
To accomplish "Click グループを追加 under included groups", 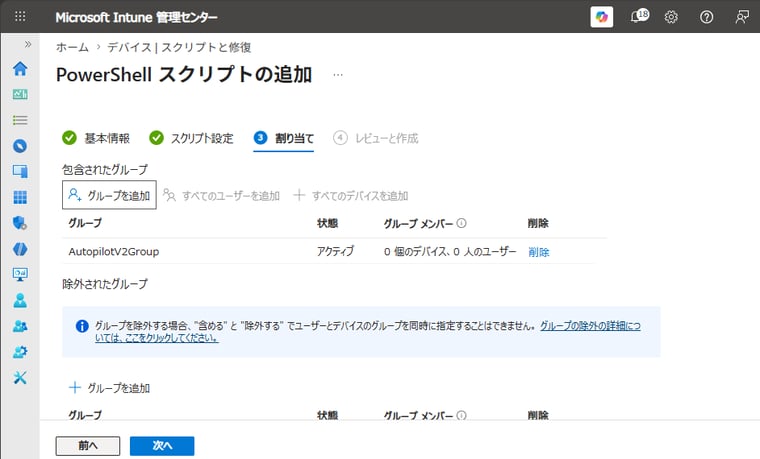I will pos(109,195).
